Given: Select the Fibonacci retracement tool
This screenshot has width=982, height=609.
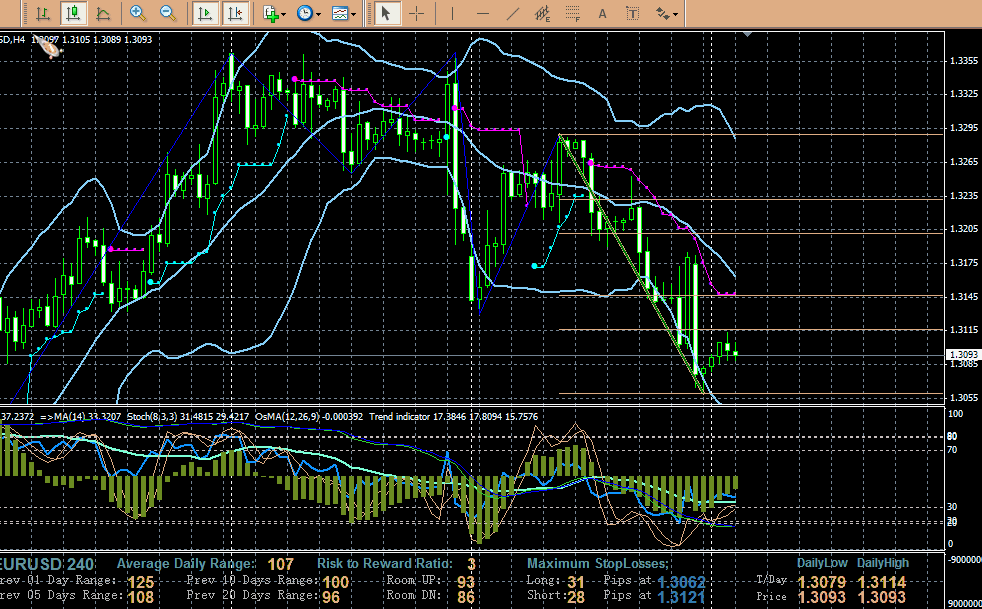Looking at the screenshot, I should tap(573, 14).
